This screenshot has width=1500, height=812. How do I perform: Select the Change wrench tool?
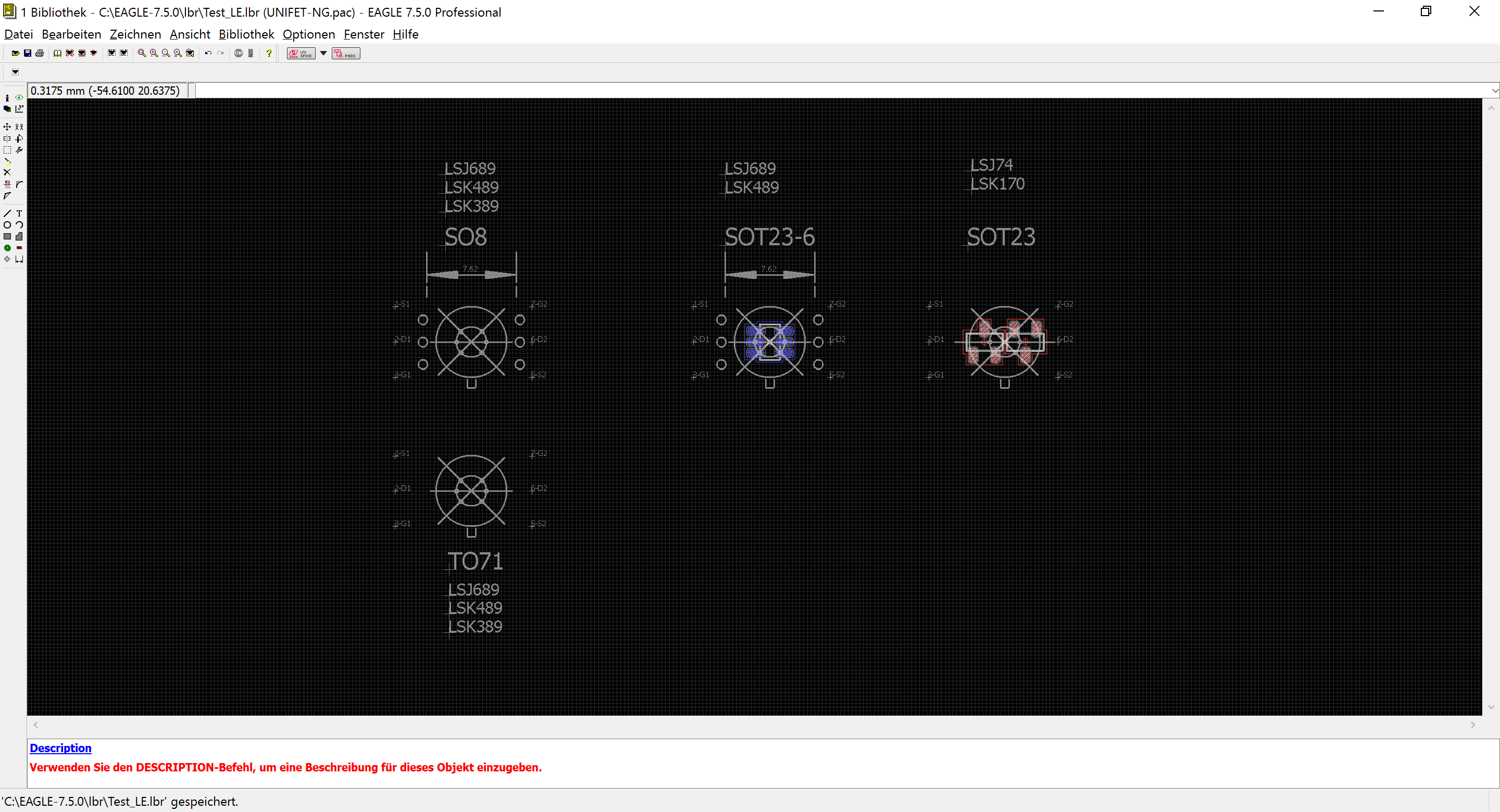(x=19, y=150)
